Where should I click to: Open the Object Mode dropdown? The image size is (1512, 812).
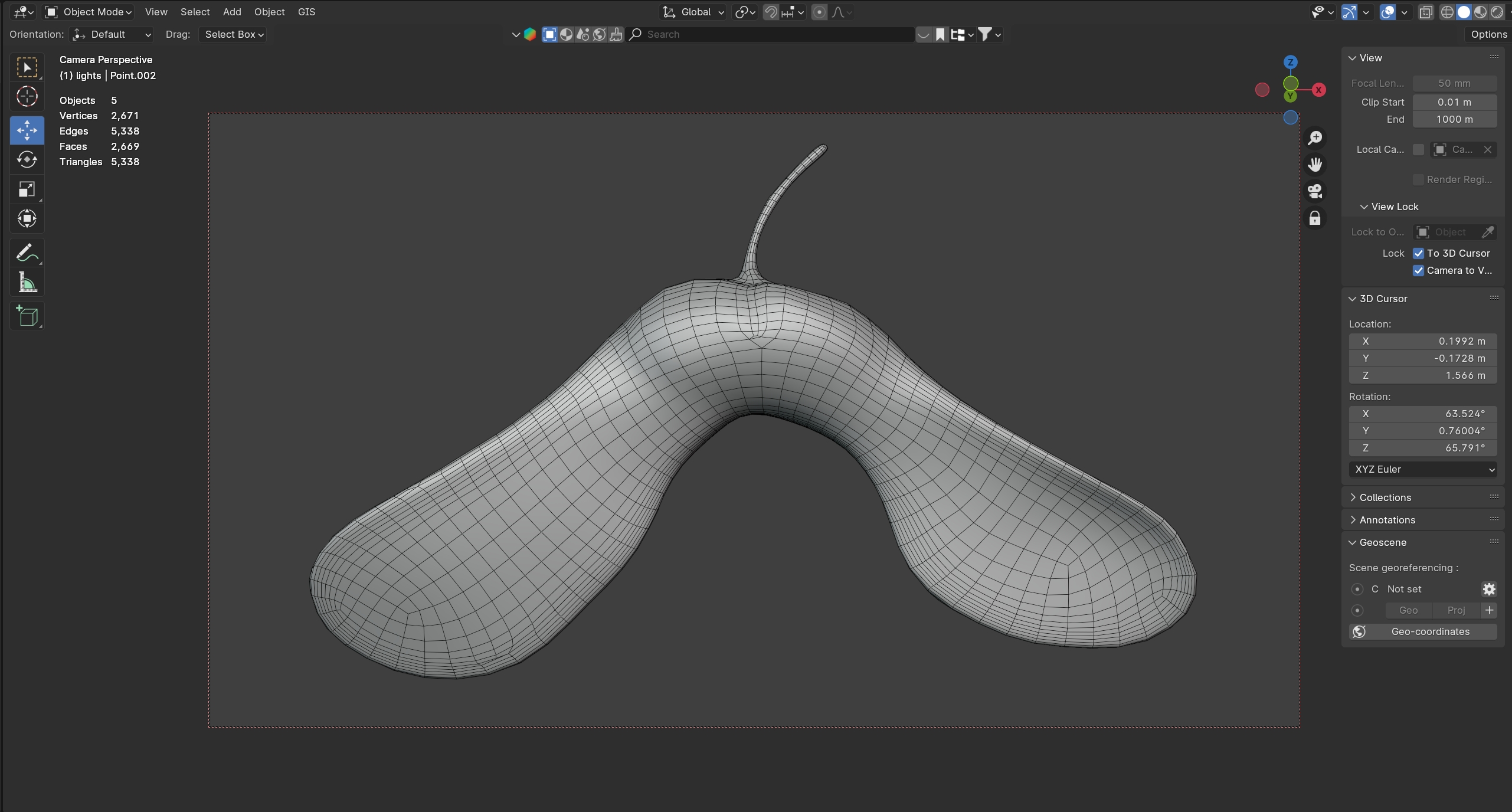click(x=90, y=12)
